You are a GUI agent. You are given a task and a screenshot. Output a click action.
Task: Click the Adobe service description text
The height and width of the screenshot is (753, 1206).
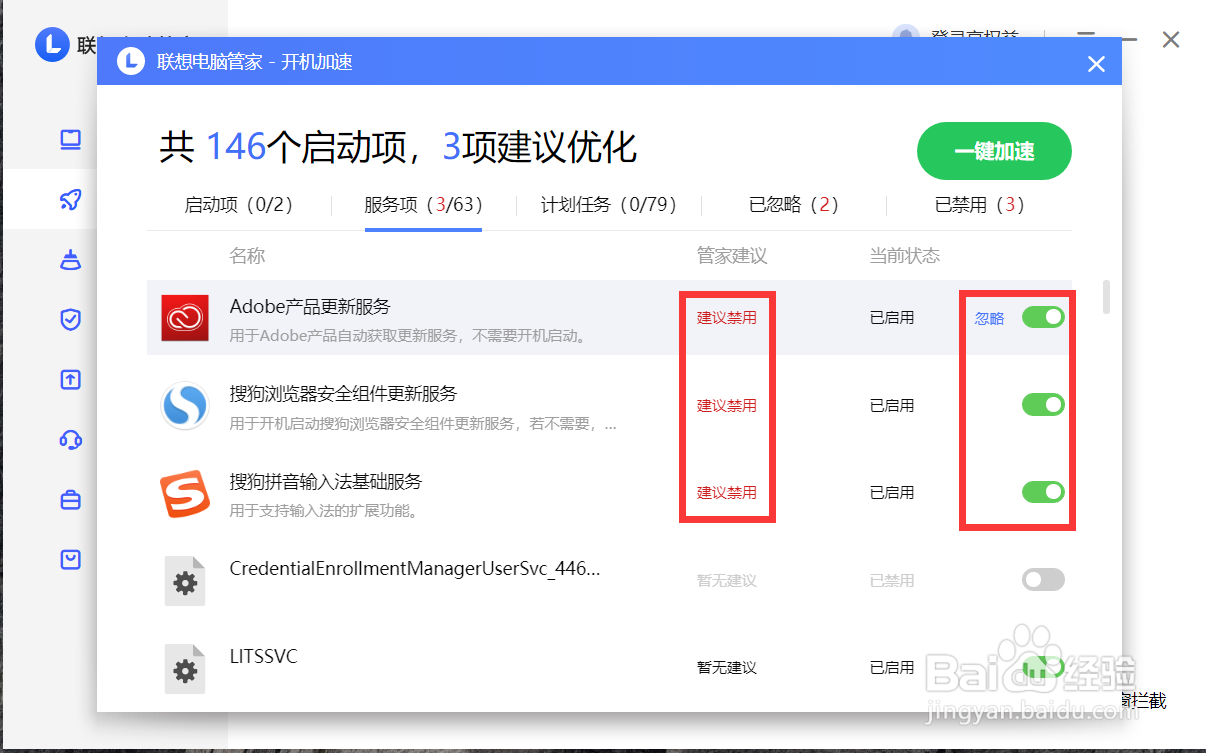coord(408,336)
